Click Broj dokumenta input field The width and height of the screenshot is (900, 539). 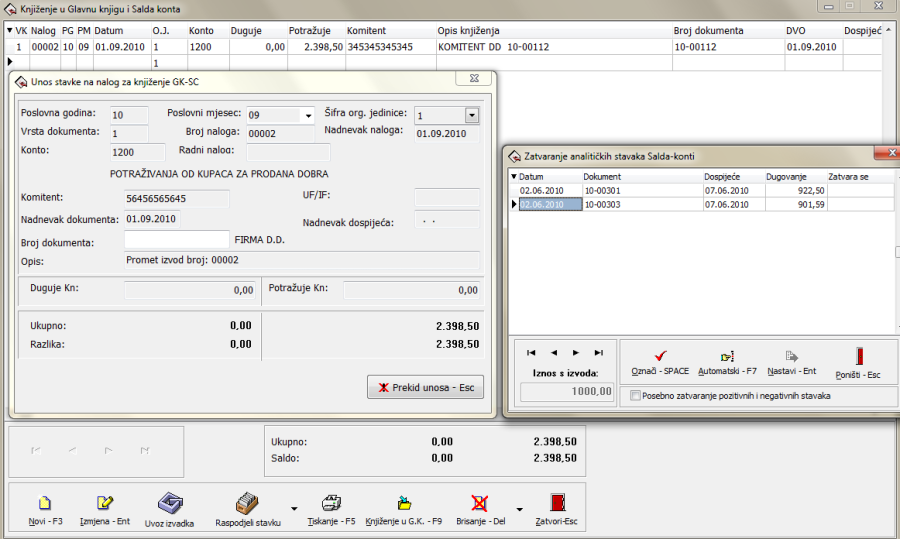point(177,240)
